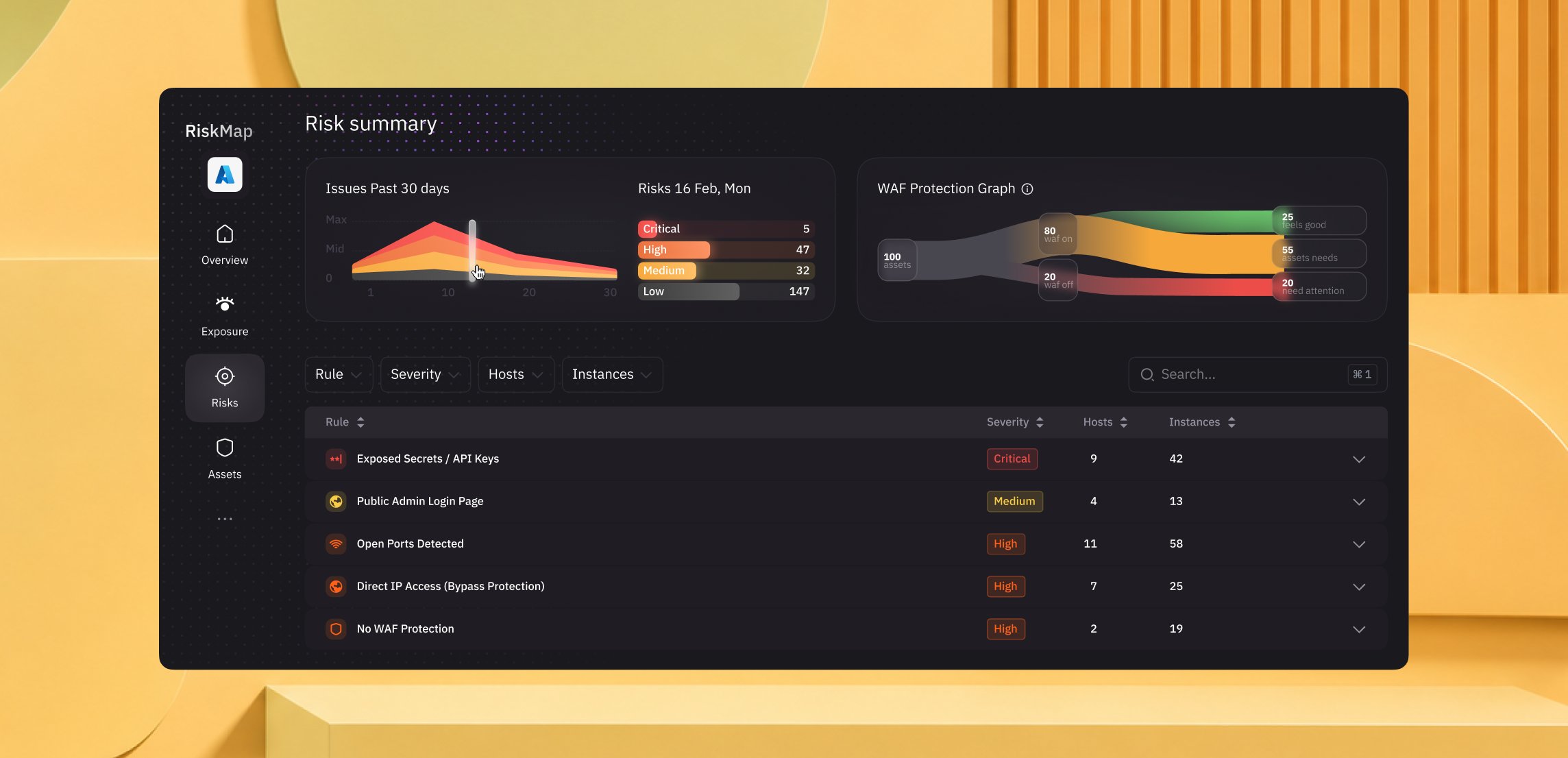Go to the Exposure section
Screen dimensions: 1568x758
225,317
